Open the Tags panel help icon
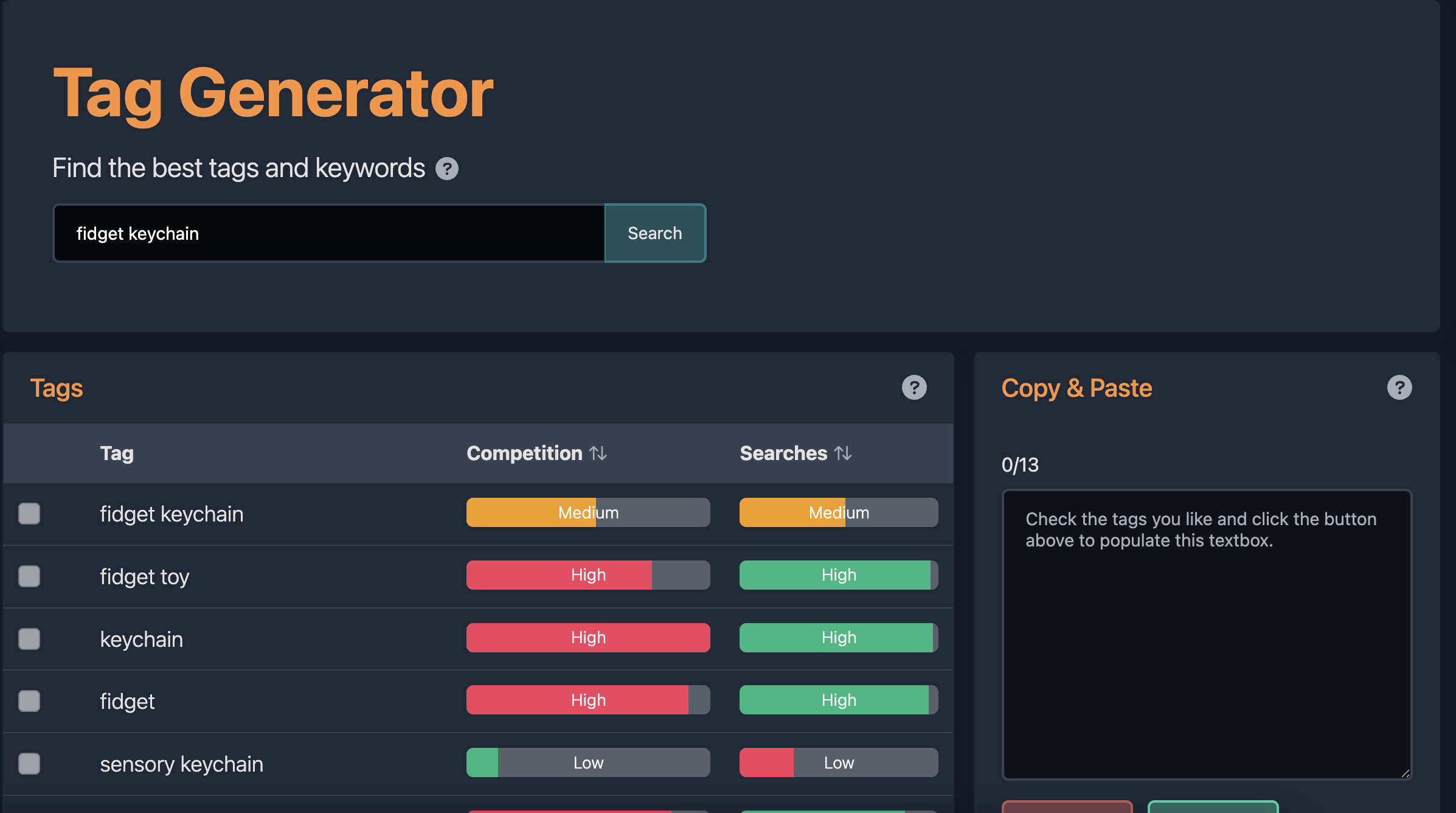This screenshot has height=813, width=1456. [x=914, y=388]
